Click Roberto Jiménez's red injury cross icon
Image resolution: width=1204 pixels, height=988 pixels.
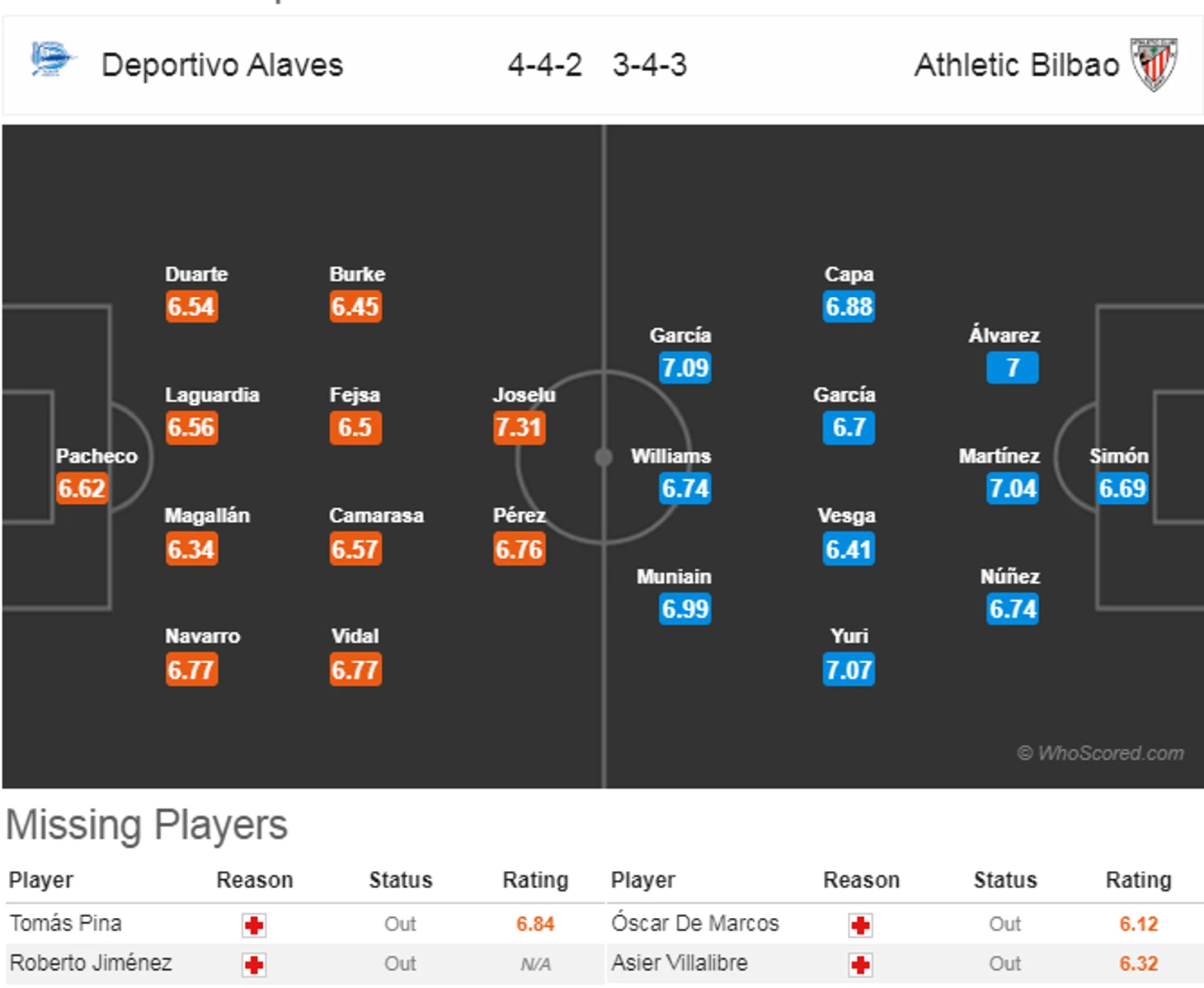(x=254, y=964)
